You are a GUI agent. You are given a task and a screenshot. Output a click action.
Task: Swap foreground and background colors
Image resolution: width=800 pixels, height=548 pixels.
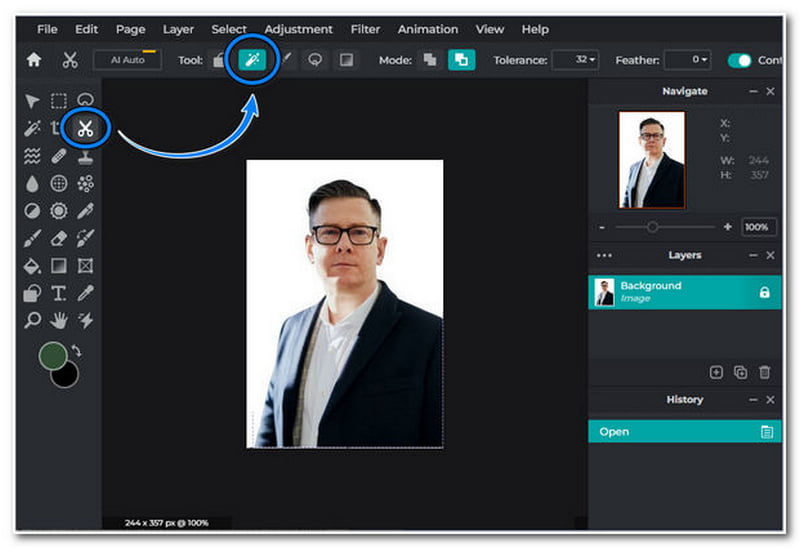(76, 351)
